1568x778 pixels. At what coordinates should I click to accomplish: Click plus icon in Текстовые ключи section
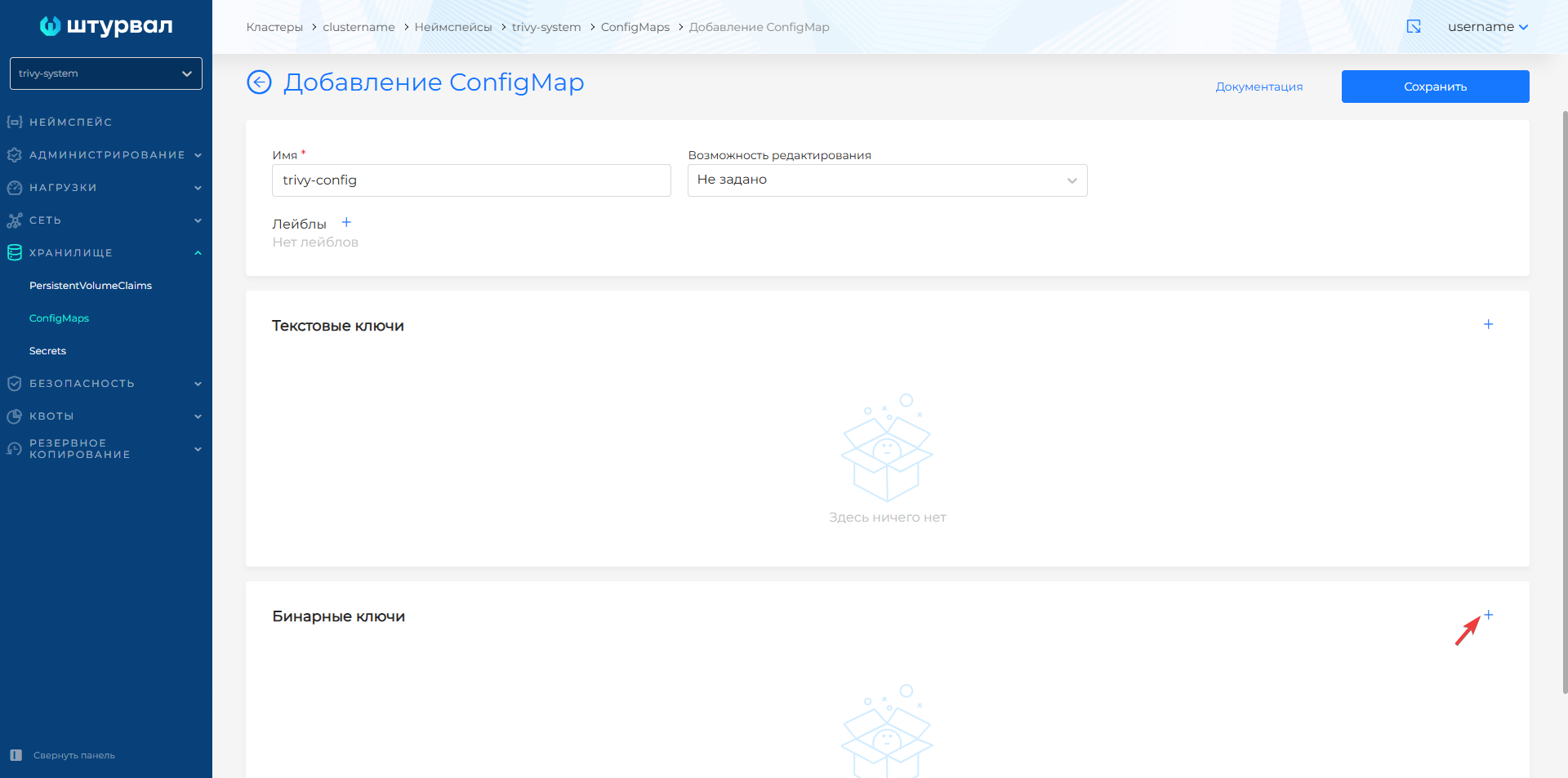tap(1488, 323)
